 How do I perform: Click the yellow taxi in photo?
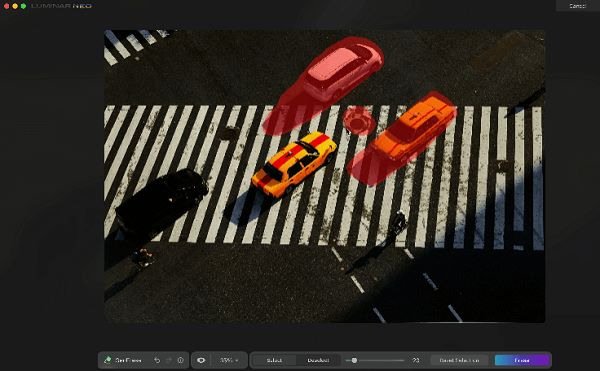pos(294,164)
